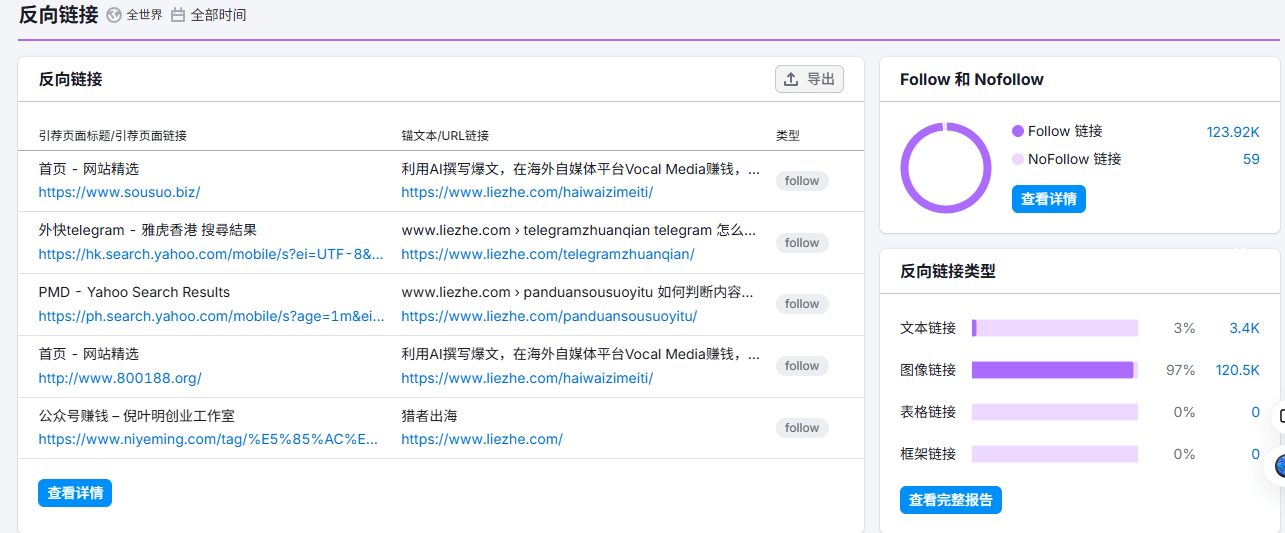Open the liezhe.com/haiwaizimeiti/ link in 800188.org row
Image resolution: width=1285 pixels, height=533 pixels.
[x=527, y=378]
